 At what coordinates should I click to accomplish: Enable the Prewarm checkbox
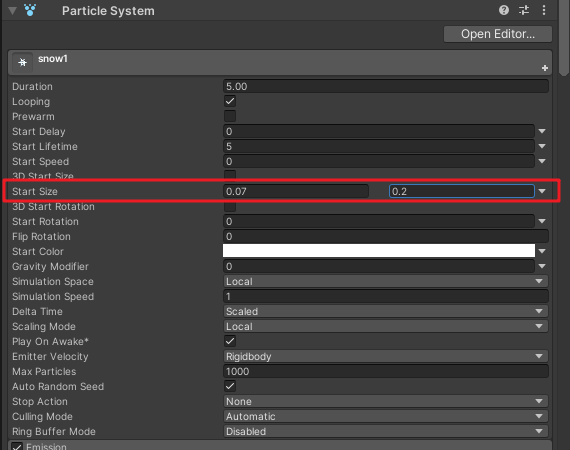tap(230, 116)
